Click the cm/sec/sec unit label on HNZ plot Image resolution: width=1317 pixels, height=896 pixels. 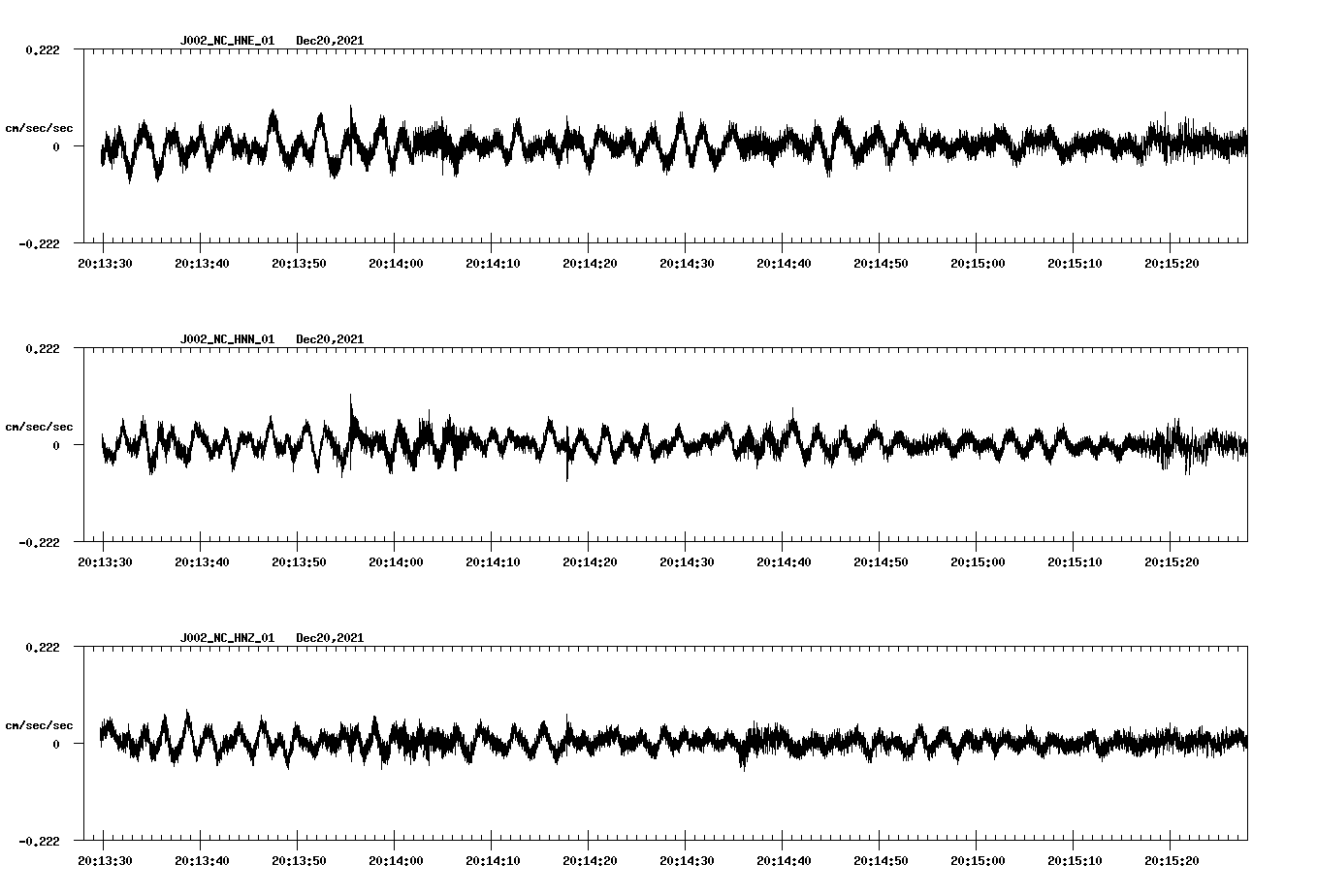(x=39, y=725)
